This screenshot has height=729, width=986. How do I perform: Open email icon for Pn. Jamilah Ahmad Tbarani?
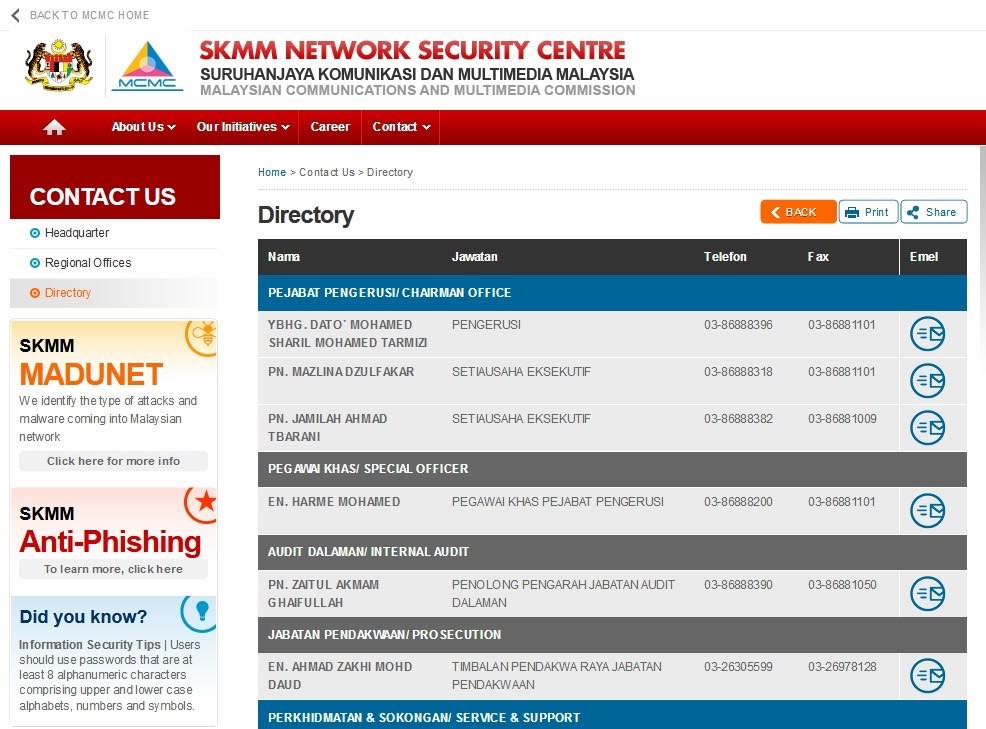coord(928,428)
